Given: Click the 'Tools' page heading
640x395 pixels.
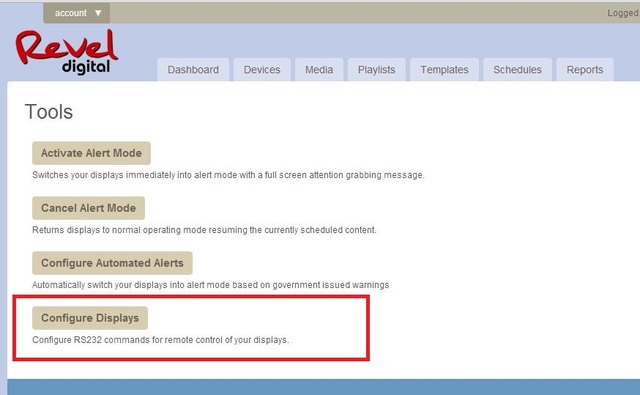Looking at the screenshot, I should [x=49, y=112].
